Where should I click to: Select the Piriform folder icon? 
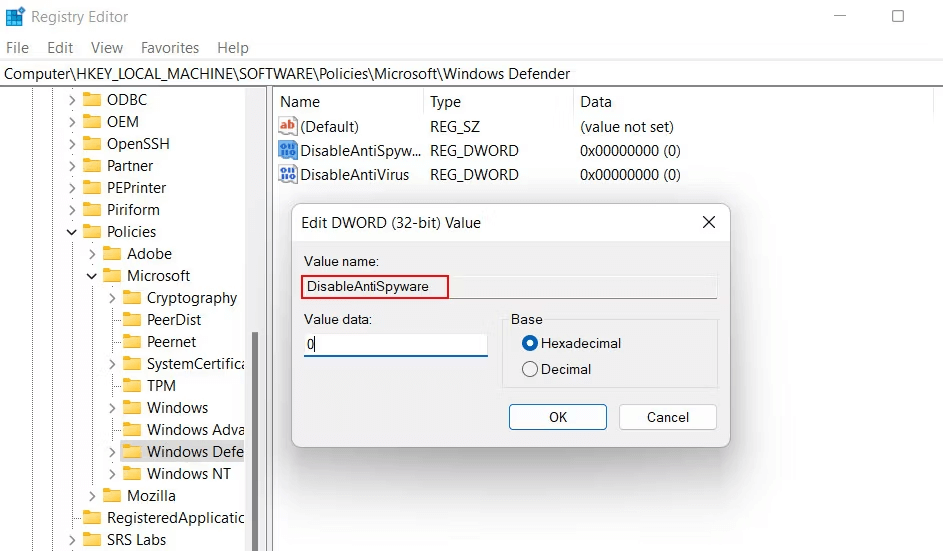(x=92, y=209)
